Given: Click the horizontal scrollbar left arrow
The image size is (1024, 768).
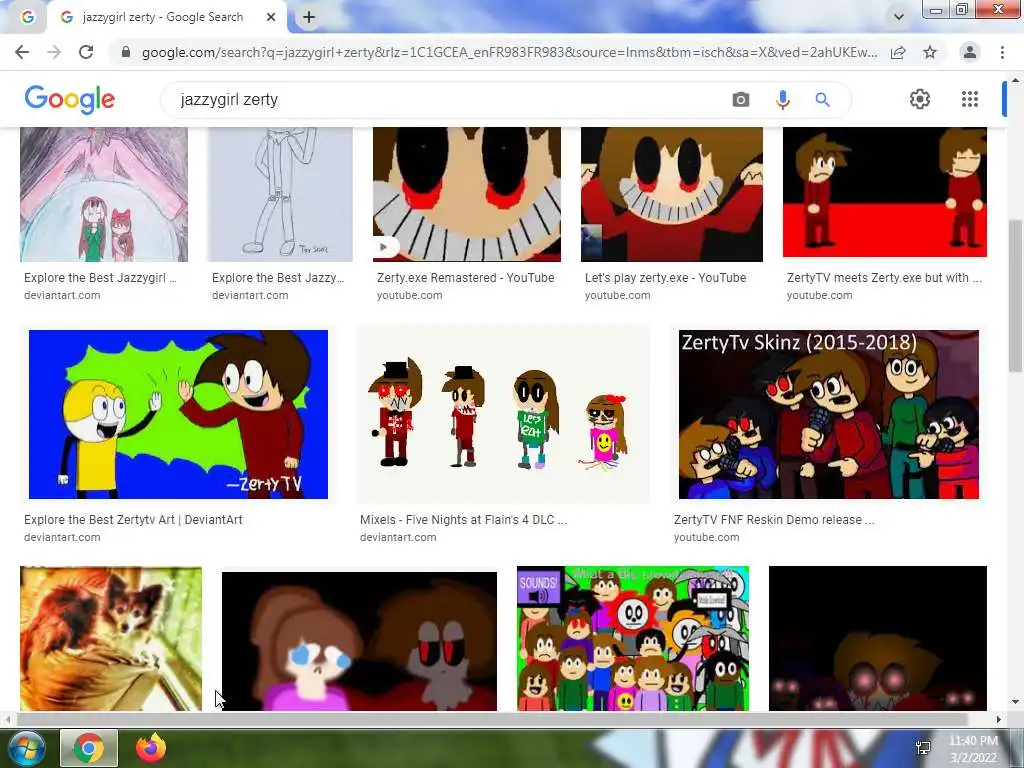Looking at the screenshot, I should click(7, 720).
